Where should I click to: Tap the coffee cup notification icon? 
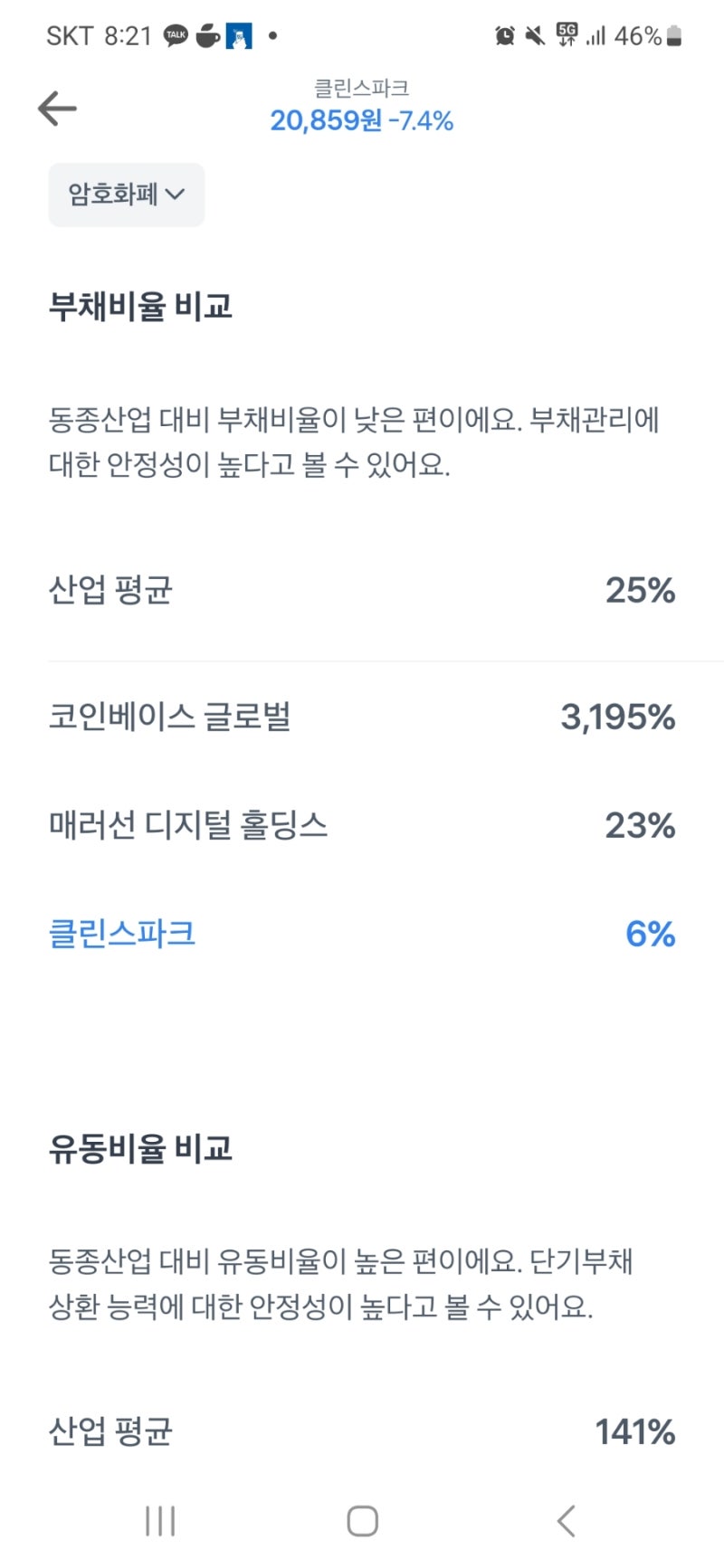(x=206, y=36)
